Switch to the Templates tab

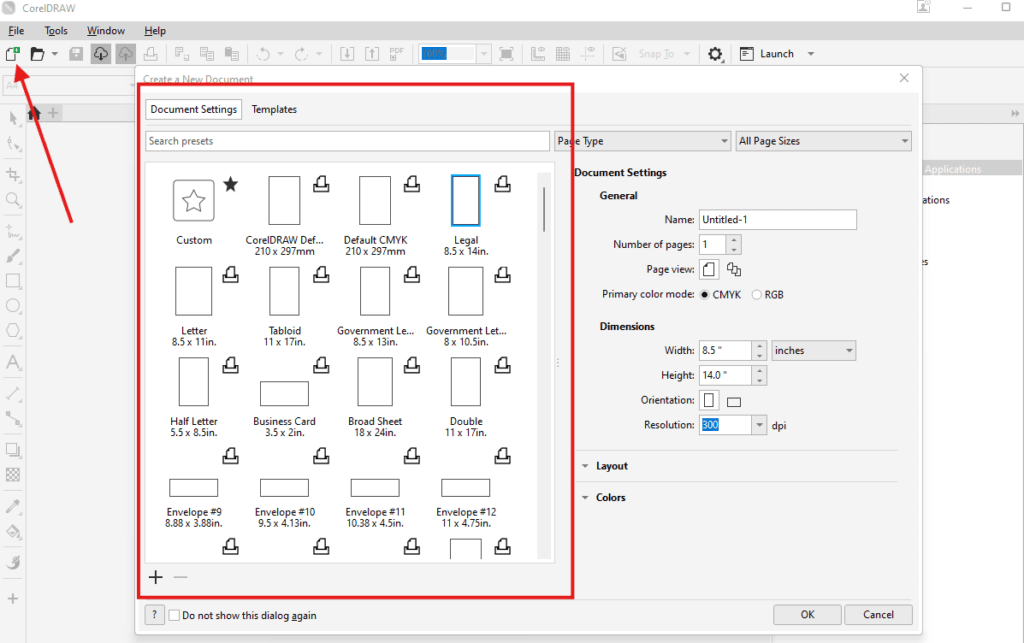[x=274, y=109]
